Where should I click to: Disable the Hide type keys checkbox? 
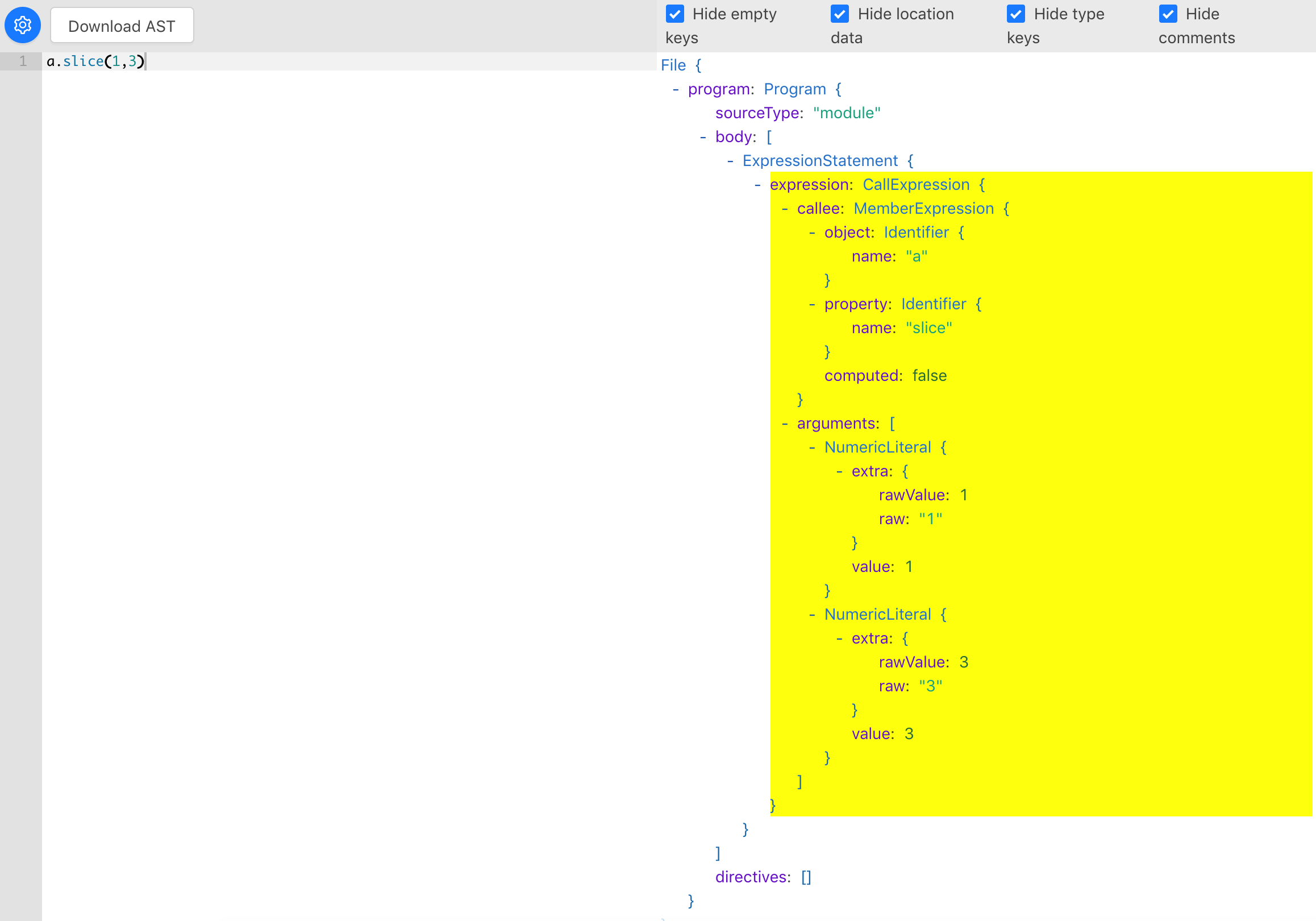[x=1015, y=14]
